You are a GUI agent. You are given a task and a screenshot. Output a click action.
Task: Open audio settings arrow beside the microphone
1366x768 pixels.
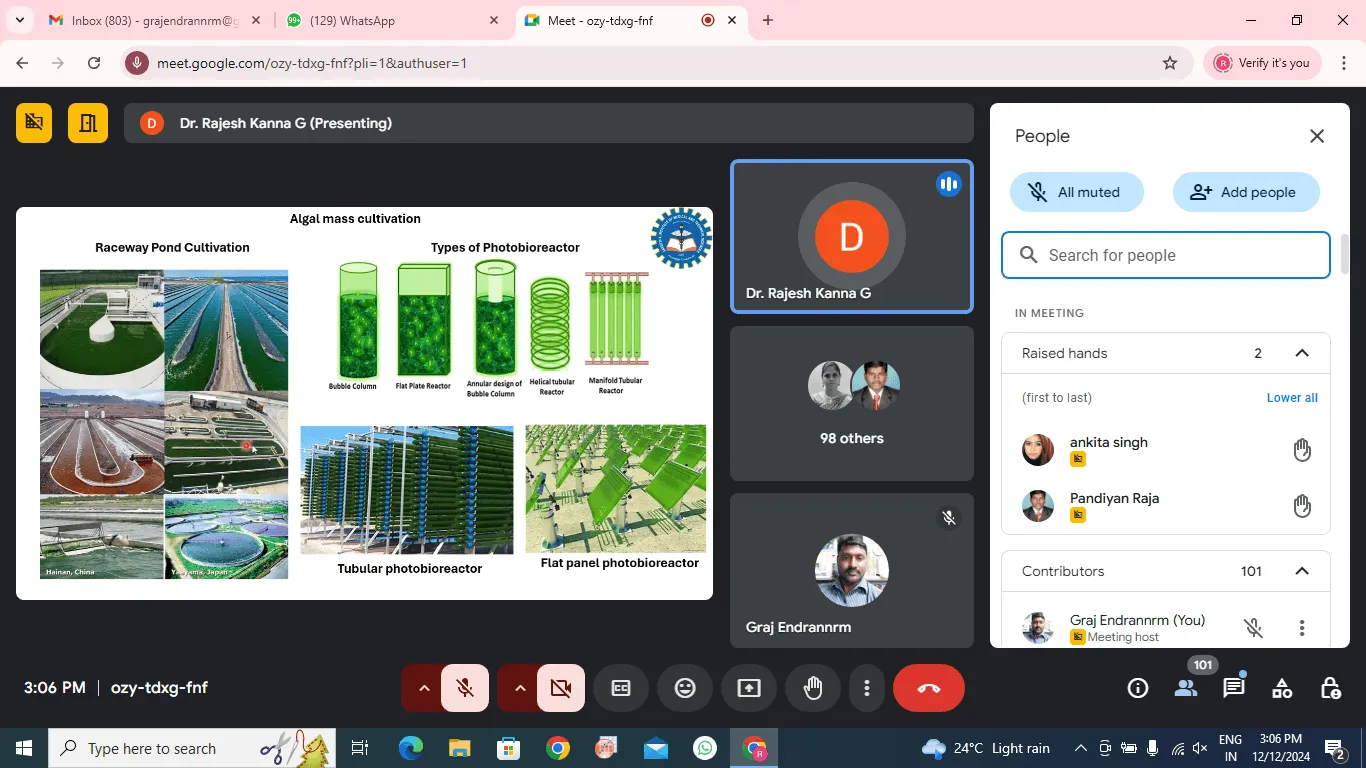pyautogui.click(x=423, y=688)
